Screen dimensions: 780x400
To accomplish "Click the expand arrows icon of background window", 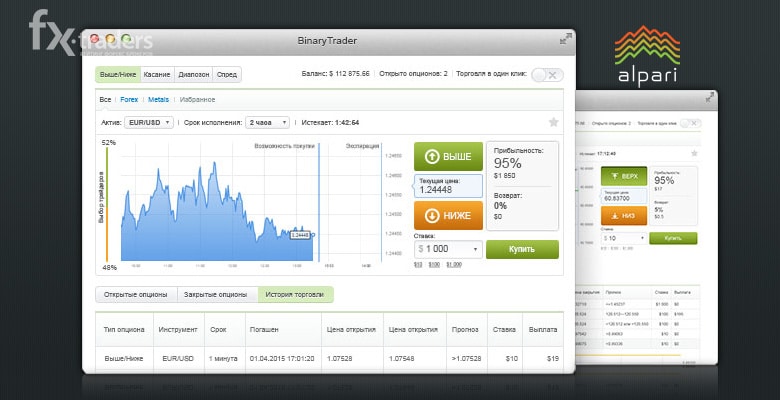I will click(709, 98).
